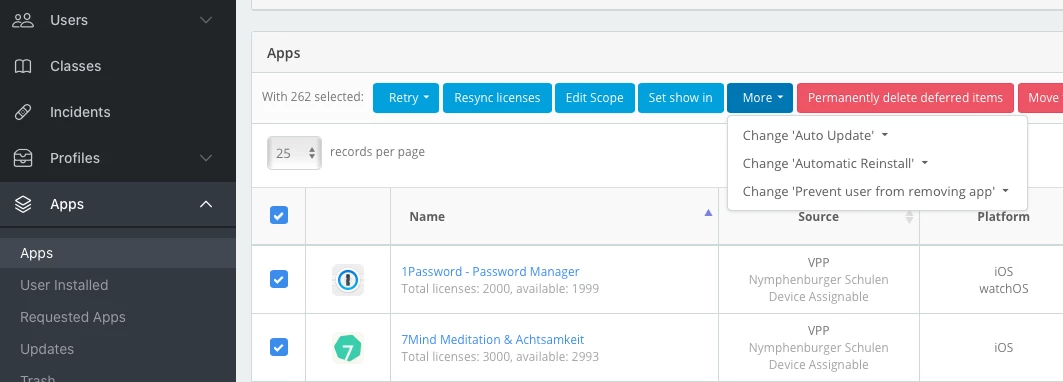
Task: Click the Set show in button
Action: click(680, 98)
